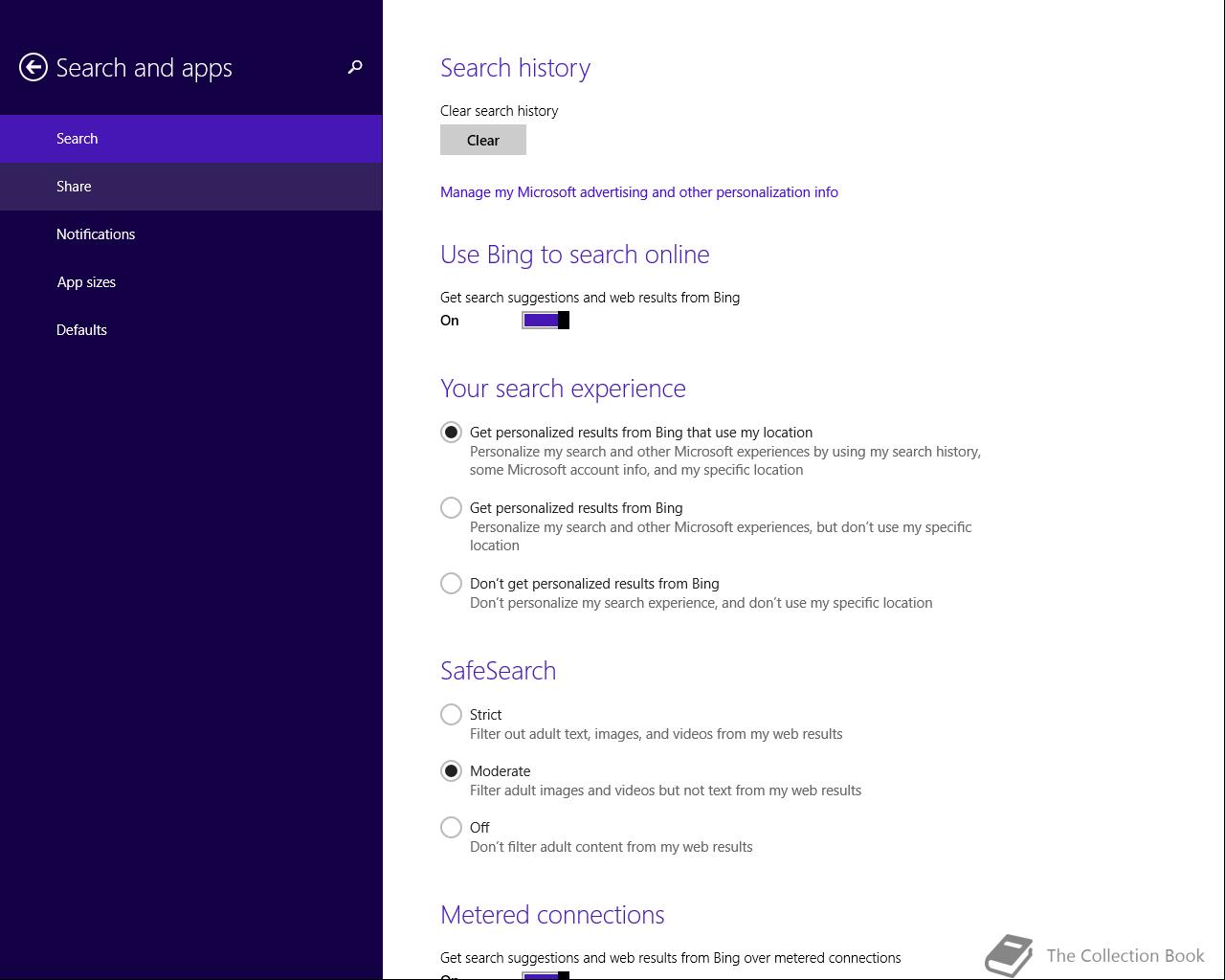Open the Notifications settings page
The height and width of the screenshot is (980, 1225).
pos(191,234)
